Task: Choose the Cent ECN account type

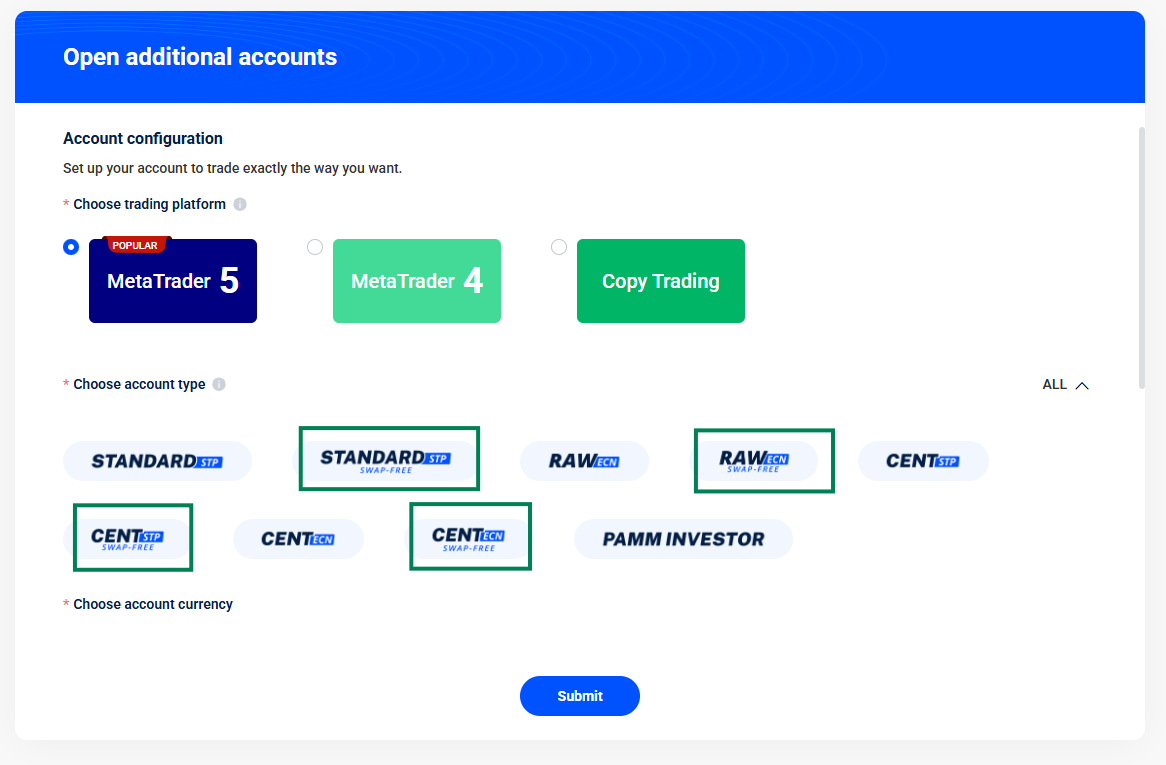Action: (x=298, y=539)
